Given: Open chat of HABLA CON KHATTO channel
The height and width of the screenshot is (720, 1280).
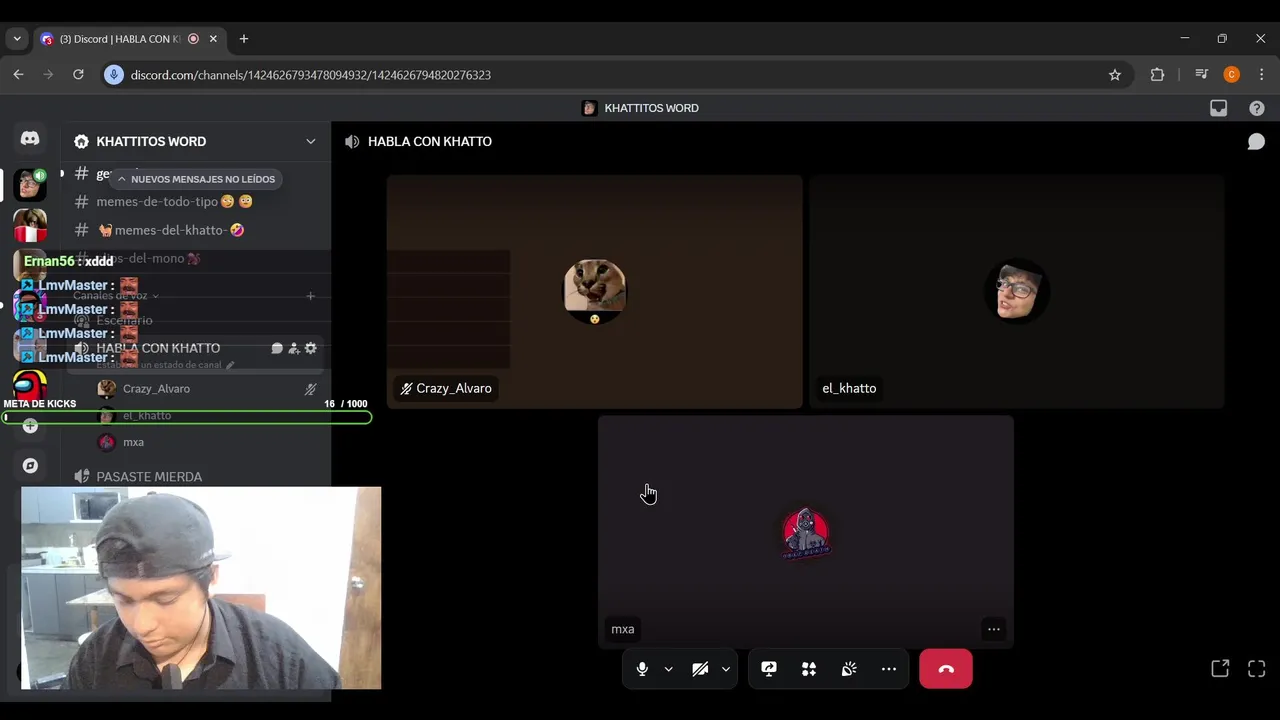Looking at the screenshot, I should coord(277,348).
